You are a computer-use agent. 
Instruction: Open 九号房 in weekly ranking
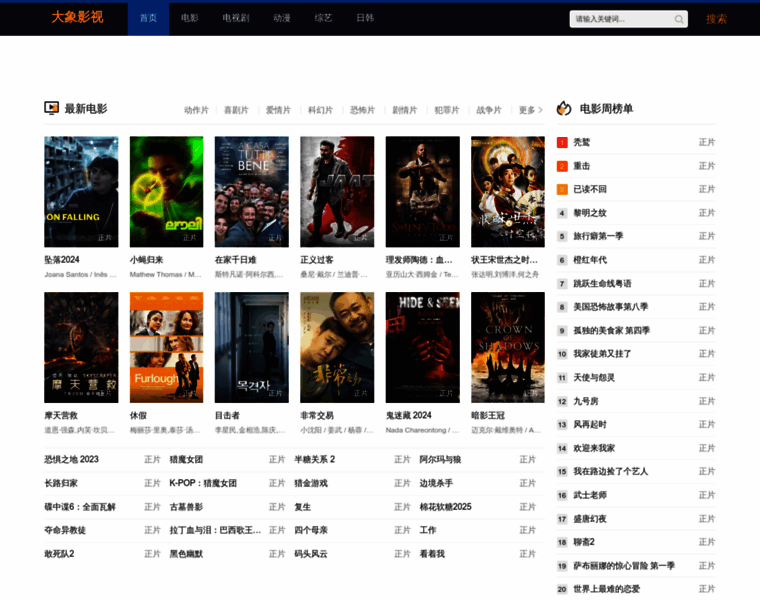tap(586, 402)
